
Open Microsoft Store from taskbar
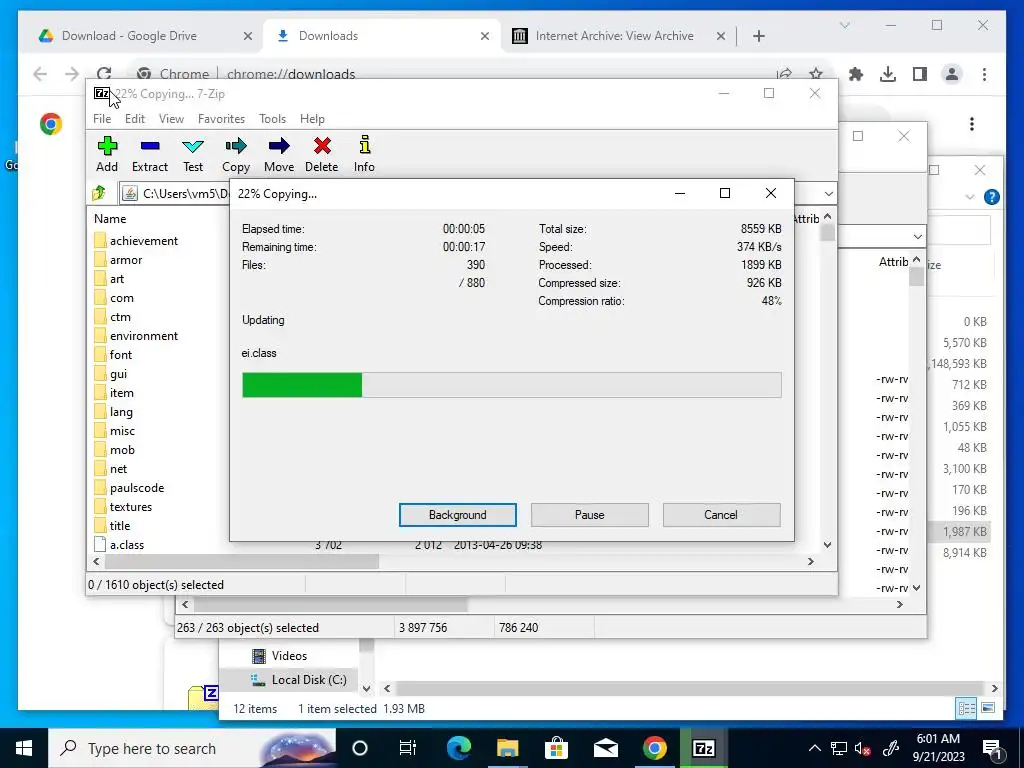coord(556,748)
